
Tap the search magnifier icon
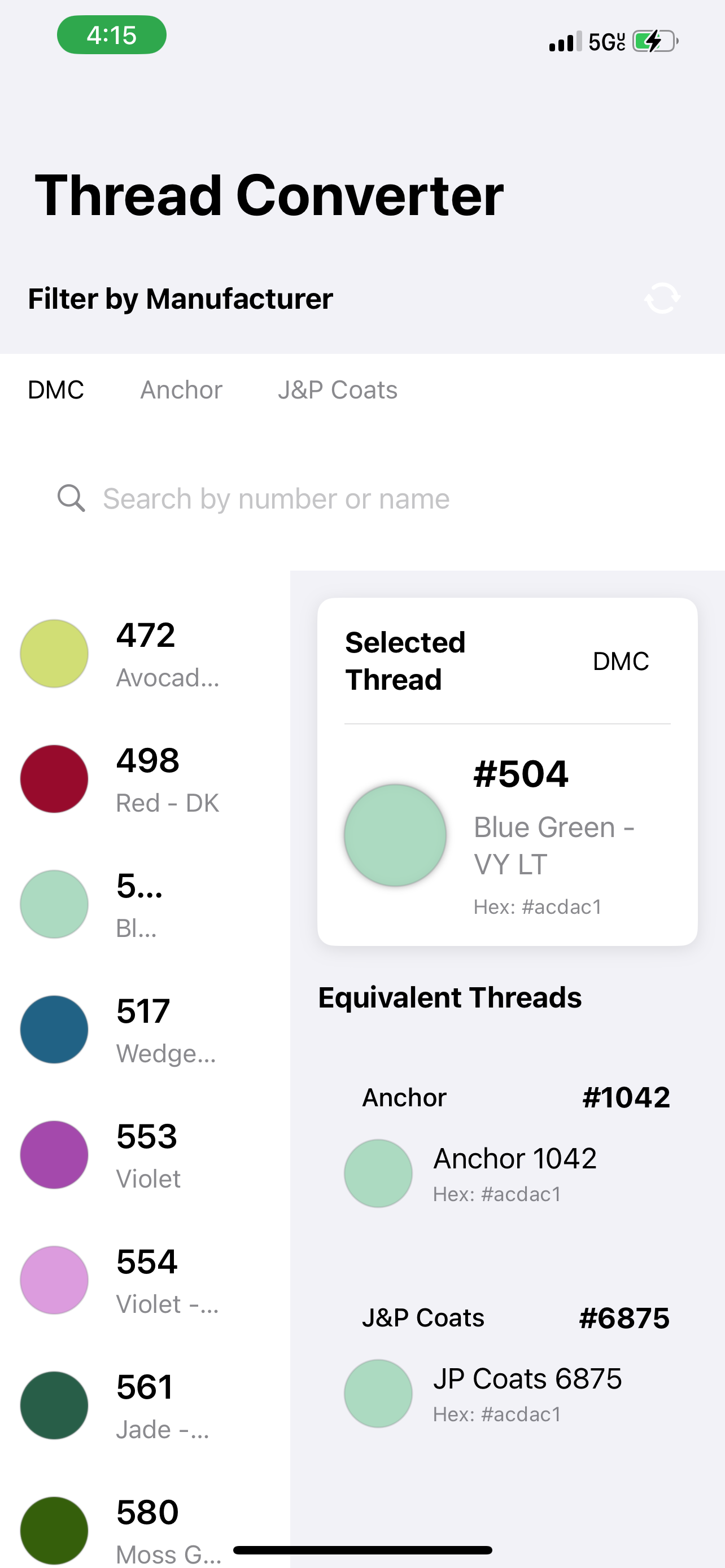71,498
